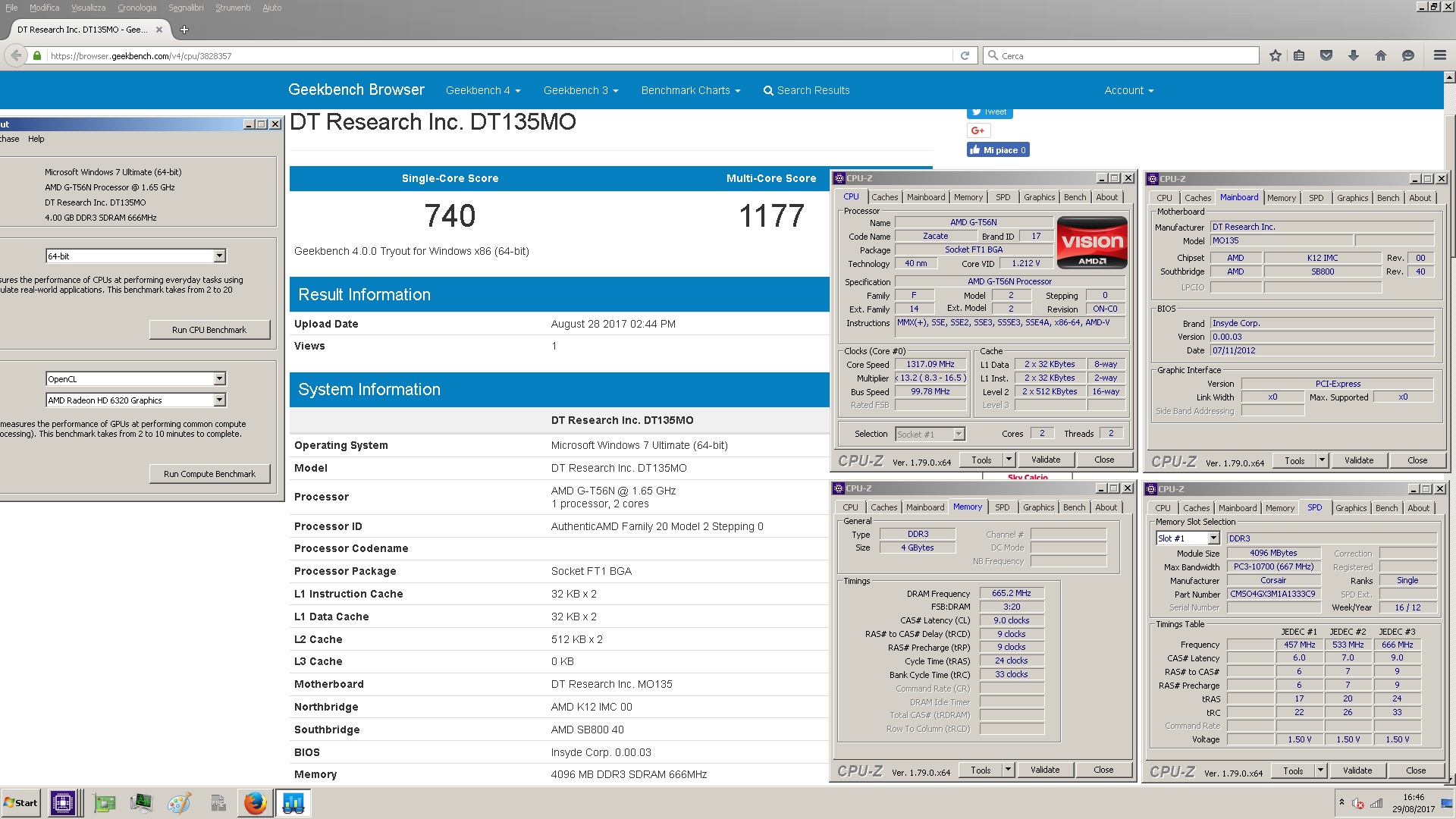
Task: Click the Geekbench Browser logo link
Action: 356,89
